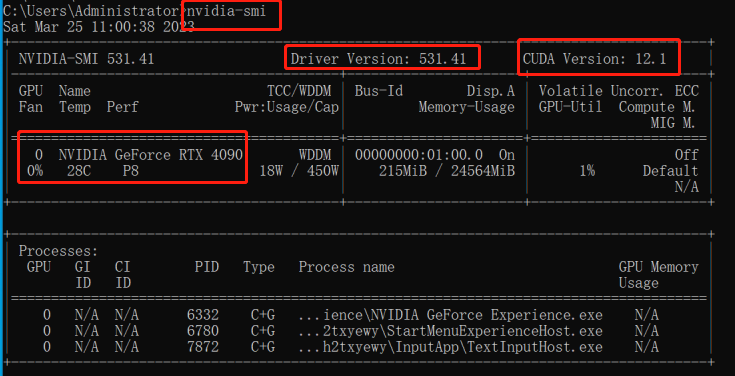Screen dimensions: 735x376
Task: Click the Bus-Id value 00000000:01:00.0
Action: (x=419, y=155)
